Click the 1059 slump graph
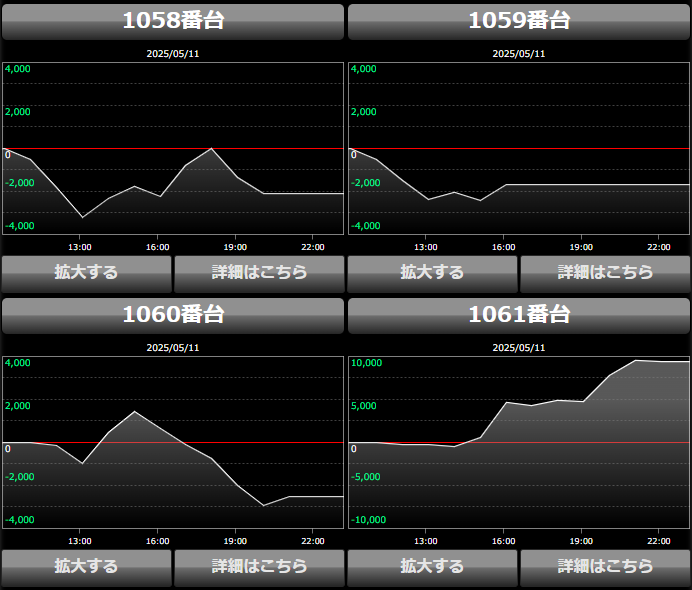 tap(519, 148)
